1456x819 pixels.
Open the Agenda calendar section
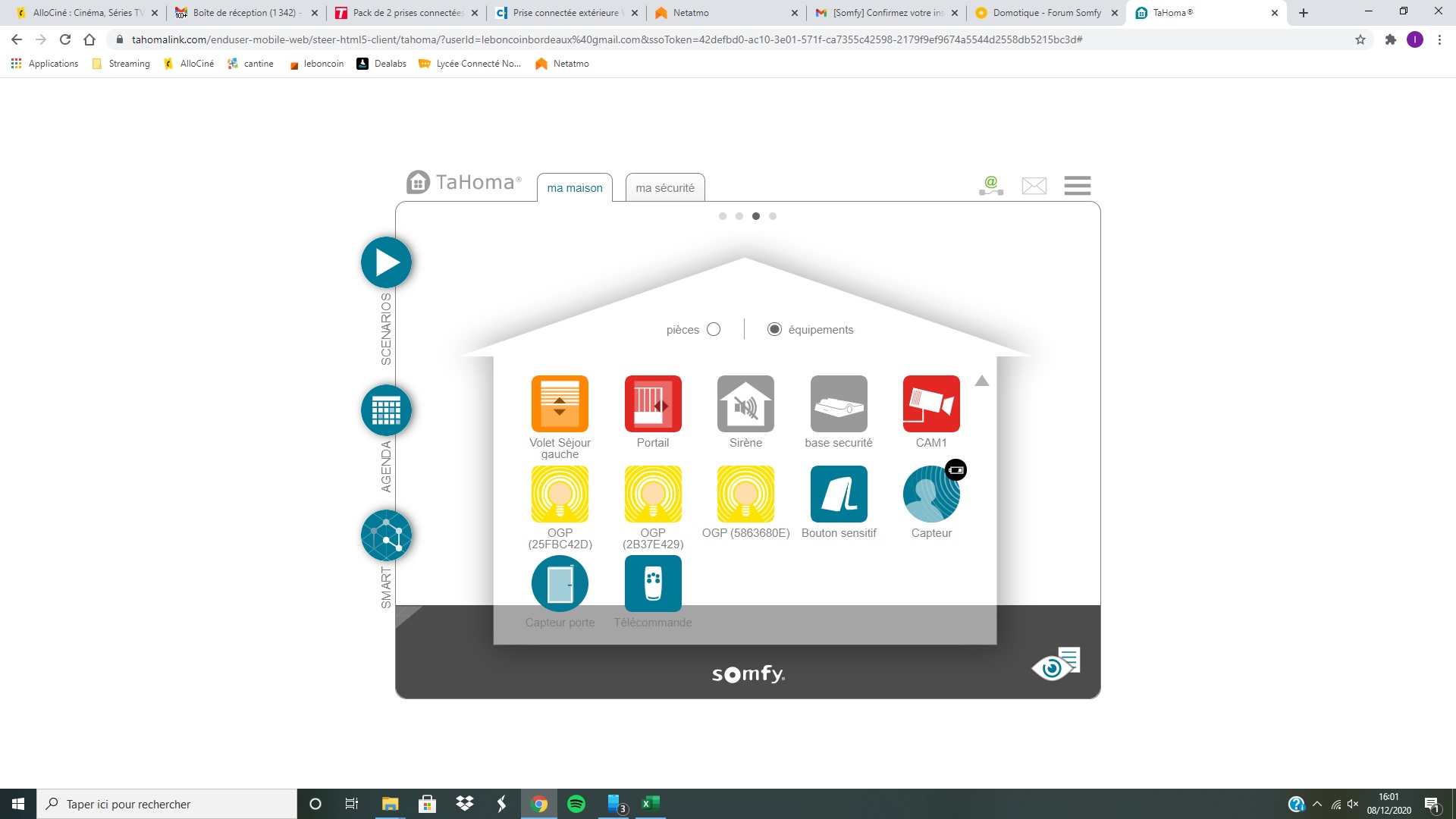[386, 410]
